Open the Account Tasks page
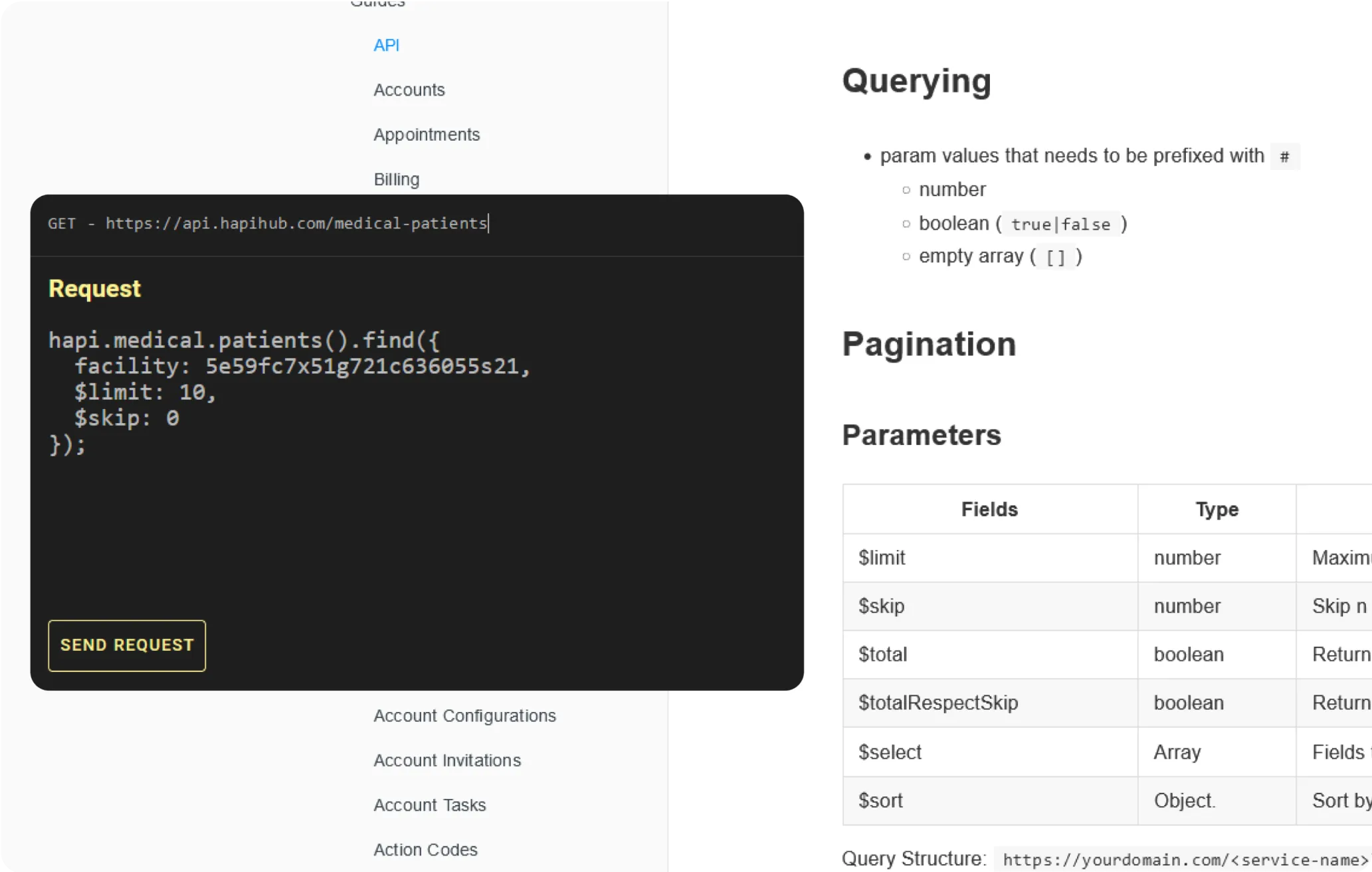The image size is (1372, 872). tap(429, 804)
